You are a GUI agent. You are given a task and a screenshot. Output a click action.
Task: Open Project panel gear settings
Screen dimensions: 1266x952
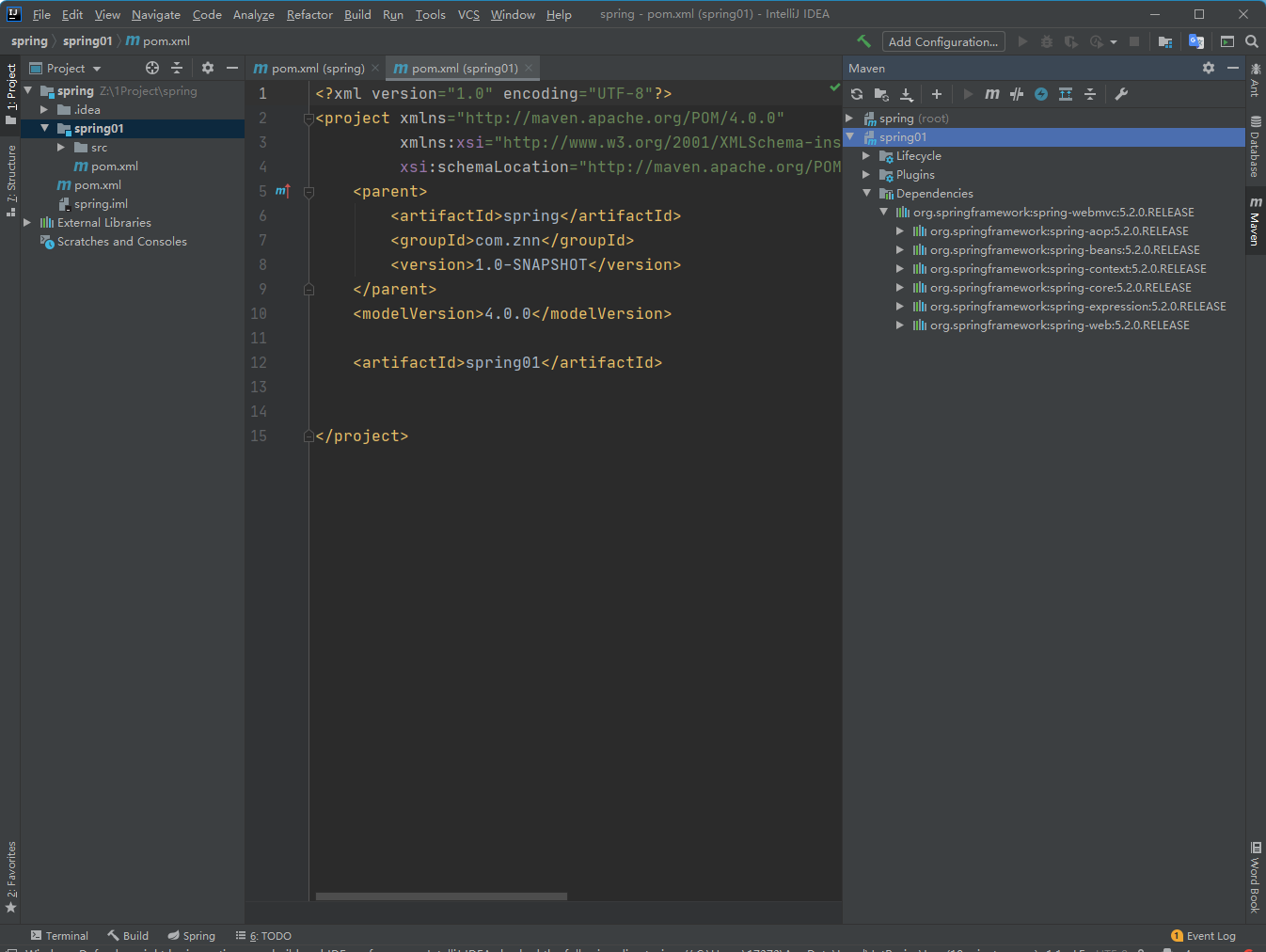(208, 68)
